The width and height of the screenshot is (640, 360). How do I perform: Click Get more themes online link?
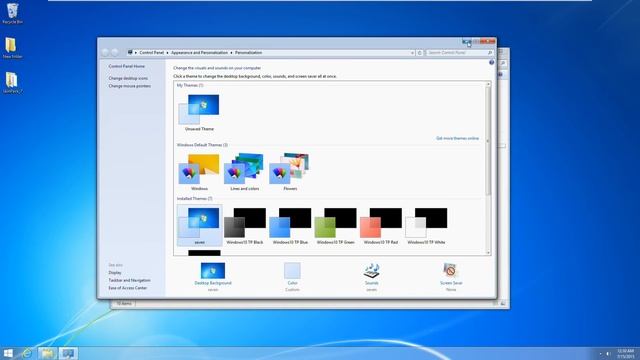pos(457,138)
